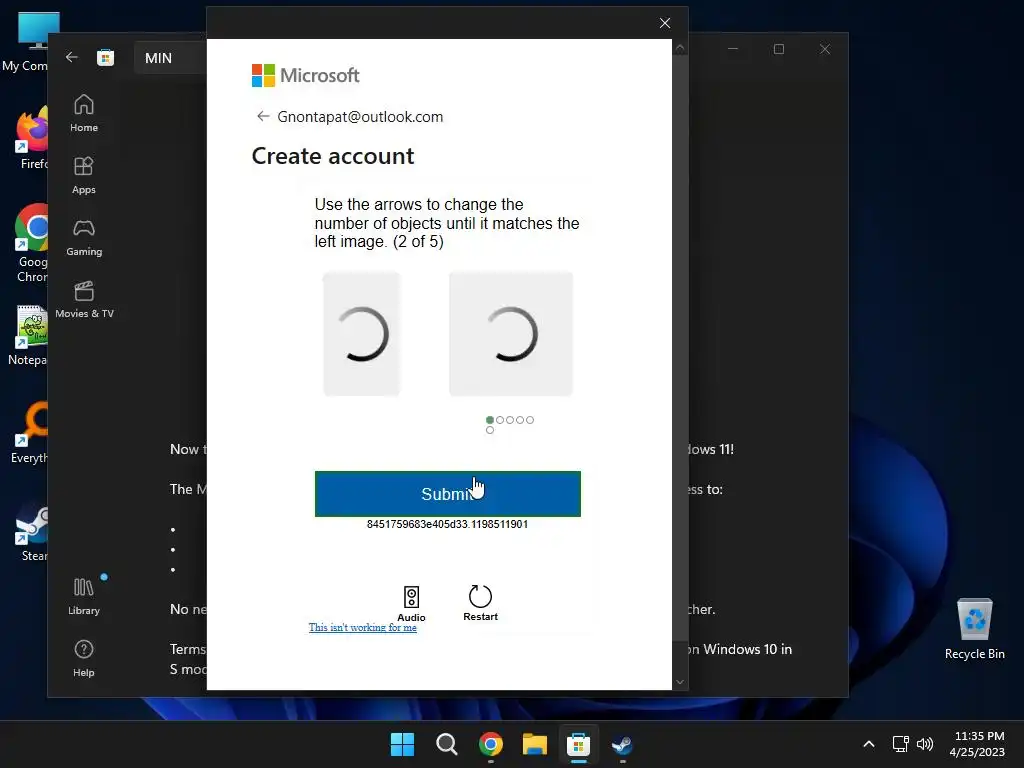This screenshot has height=768, width=1024.
Task: Click the Microsoft logo in dialog
Action: [x=306, y=75]
